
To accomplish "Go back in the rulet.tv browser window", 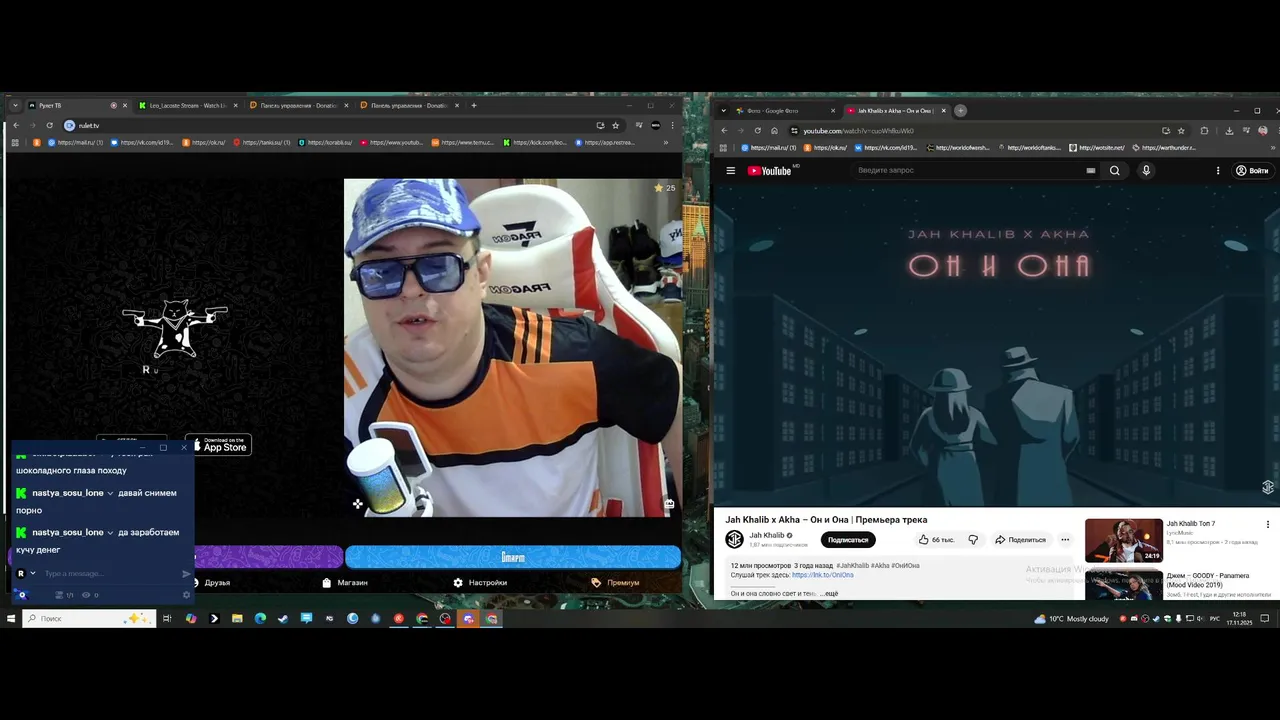I will (15, 126).
